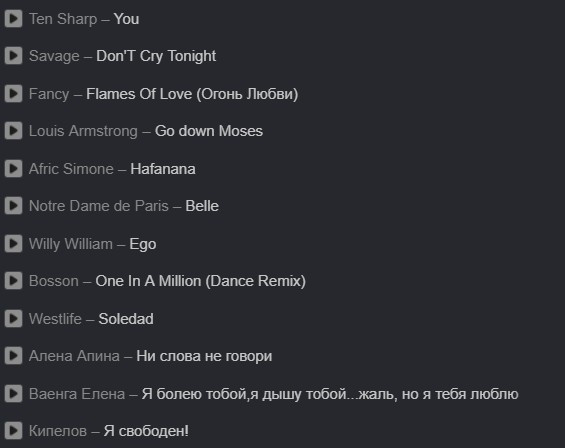
Task: Select song title Hafanana
Action: pos(163,169)
